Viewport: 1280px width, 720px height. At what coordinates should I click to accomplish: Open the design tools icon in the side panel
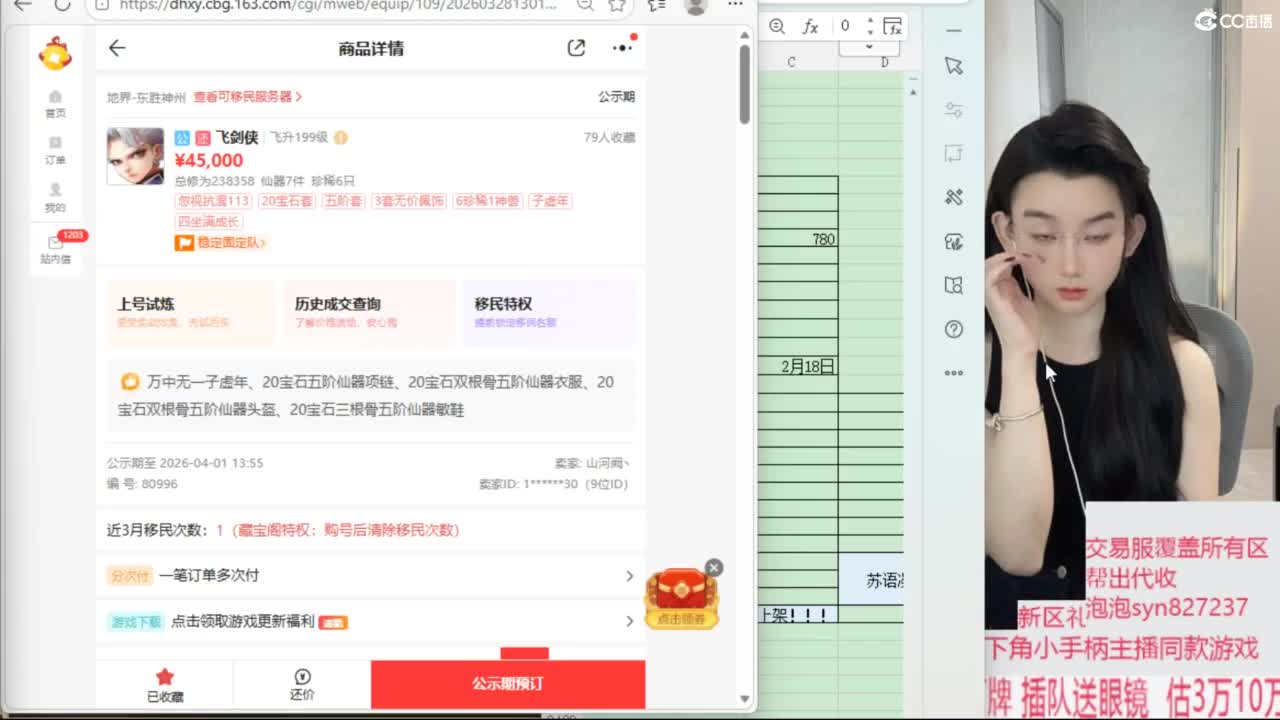click(x=954, y=198)
